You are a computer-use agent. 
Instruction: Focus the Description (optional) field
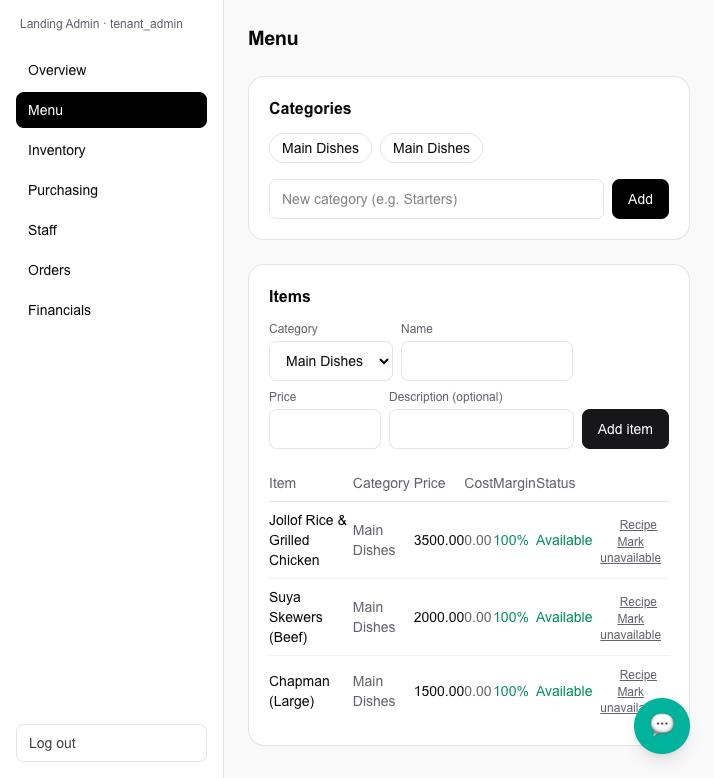pyautogui.click(x=481, y=429)
